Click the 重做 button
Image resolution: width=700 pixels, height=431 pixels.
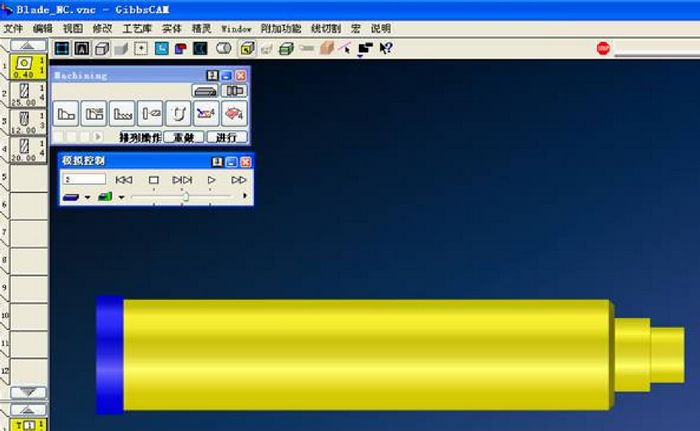coord(183,138)
